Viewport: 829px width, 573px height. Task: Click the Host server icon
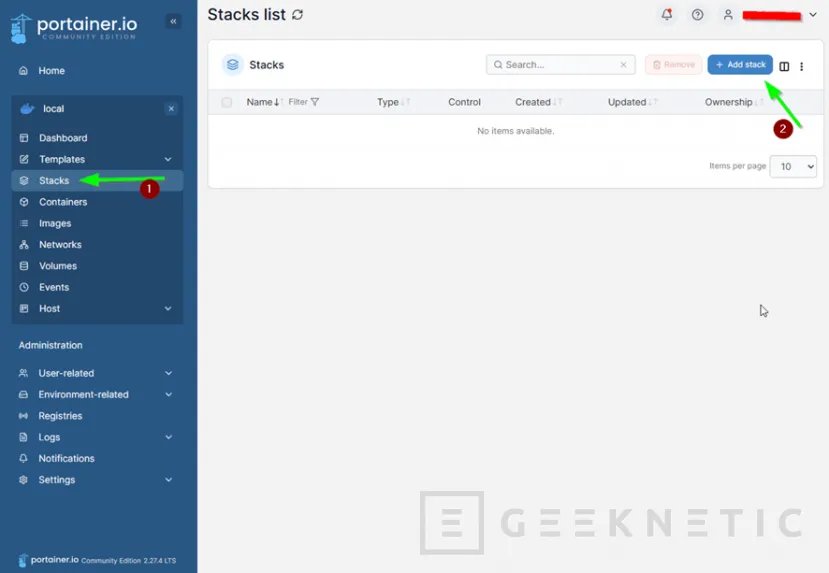pos(24,308)
